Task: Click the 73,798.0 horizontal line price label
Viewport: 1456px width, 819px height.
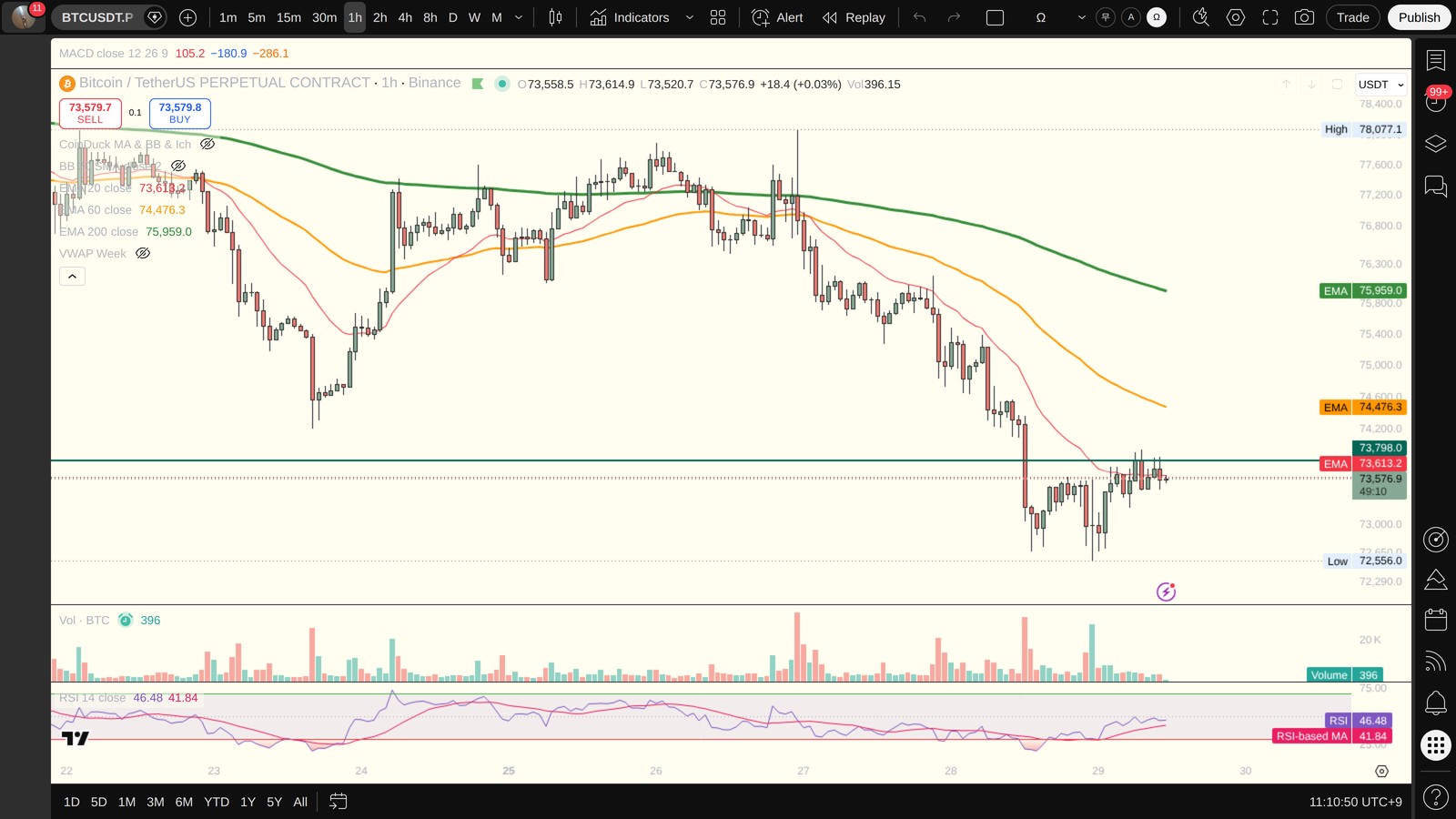Action: pyautogui.click(x=1380, y=448)
